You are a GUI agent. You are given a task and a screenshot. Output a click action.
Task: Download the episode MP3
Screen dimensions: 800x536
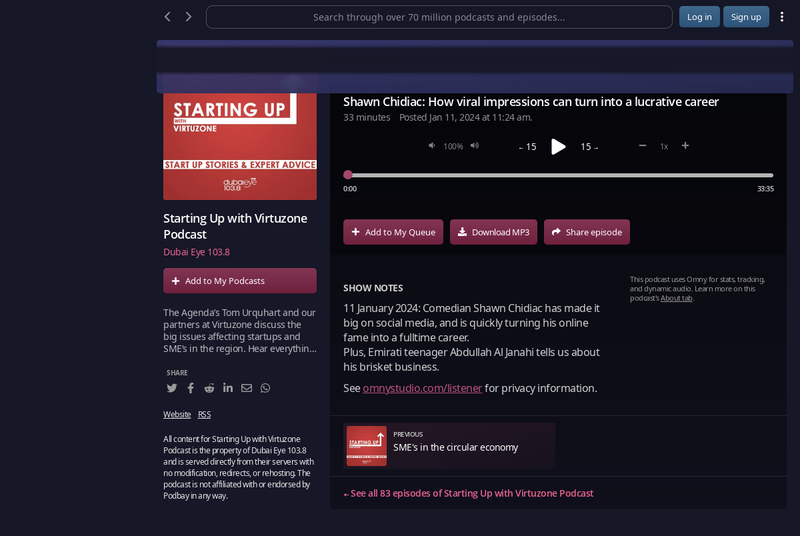pyautogui.click(x=493, y=232)
